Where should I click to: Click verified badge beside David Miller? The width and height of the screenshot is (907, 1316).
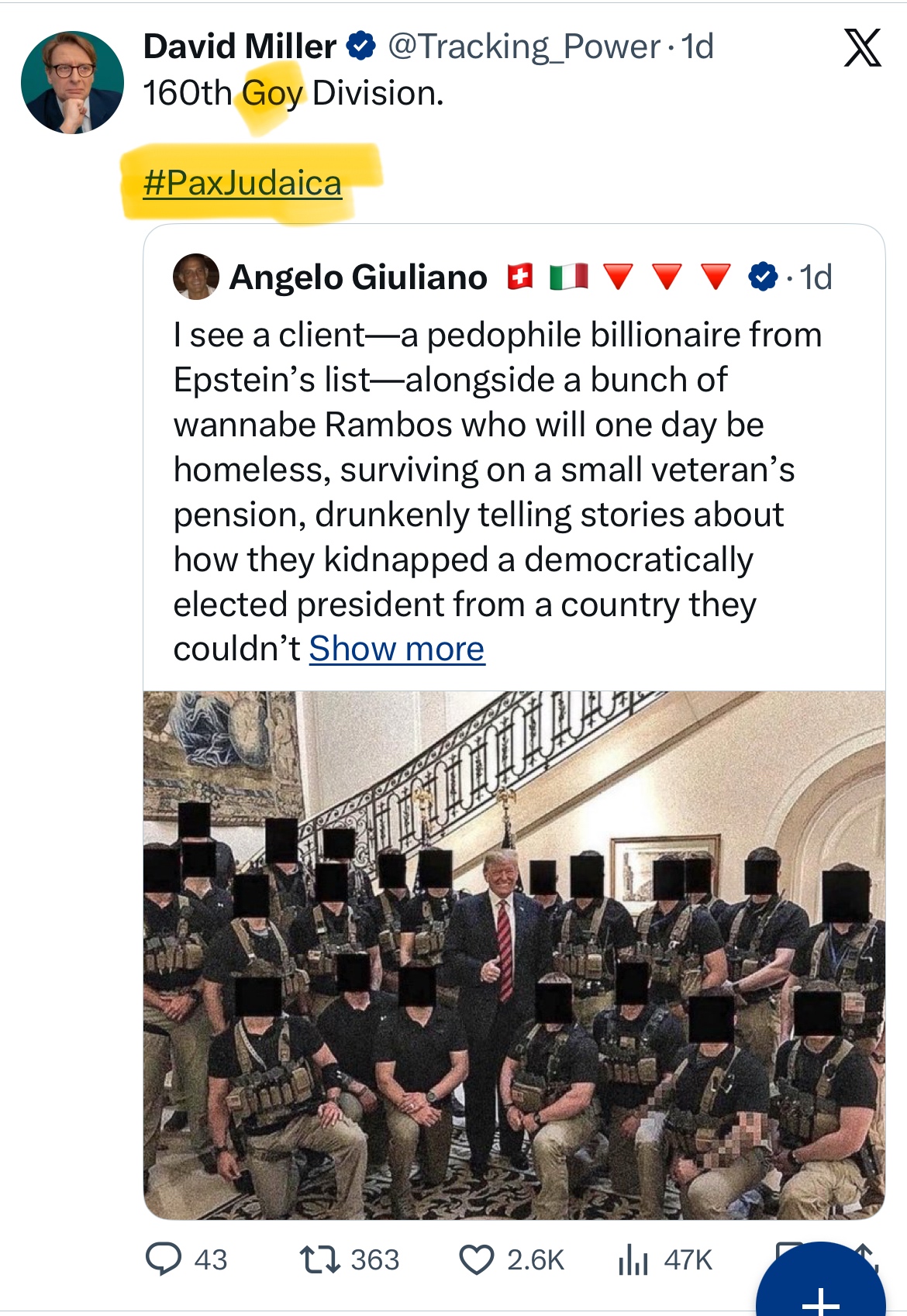tap(360, 47)
